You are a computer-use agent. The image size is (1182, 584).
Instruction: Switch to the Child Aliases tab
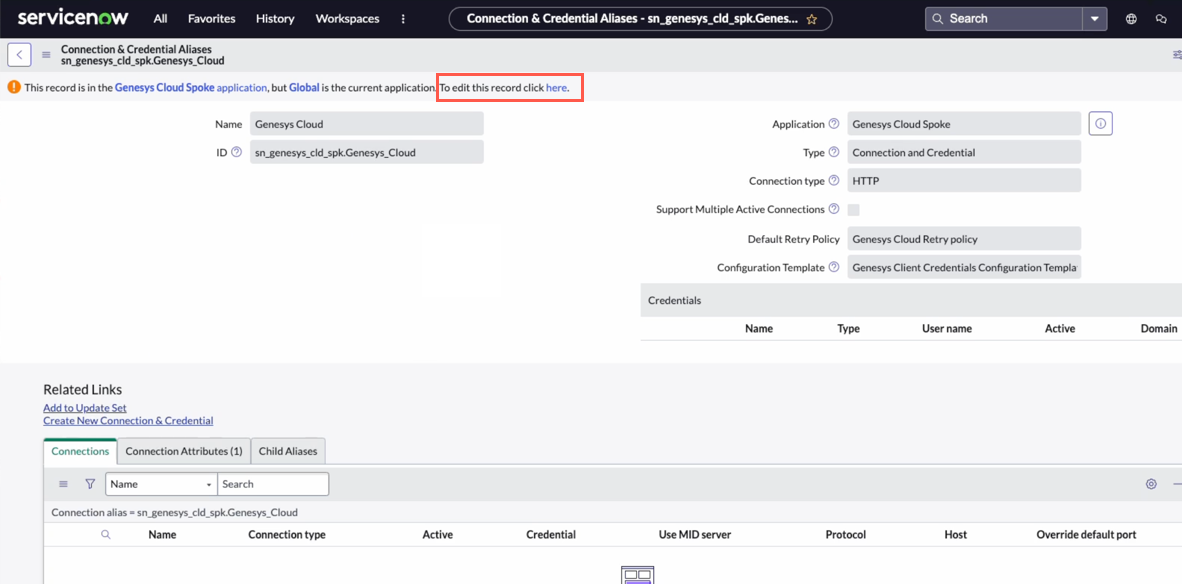[x=288, y=451]
